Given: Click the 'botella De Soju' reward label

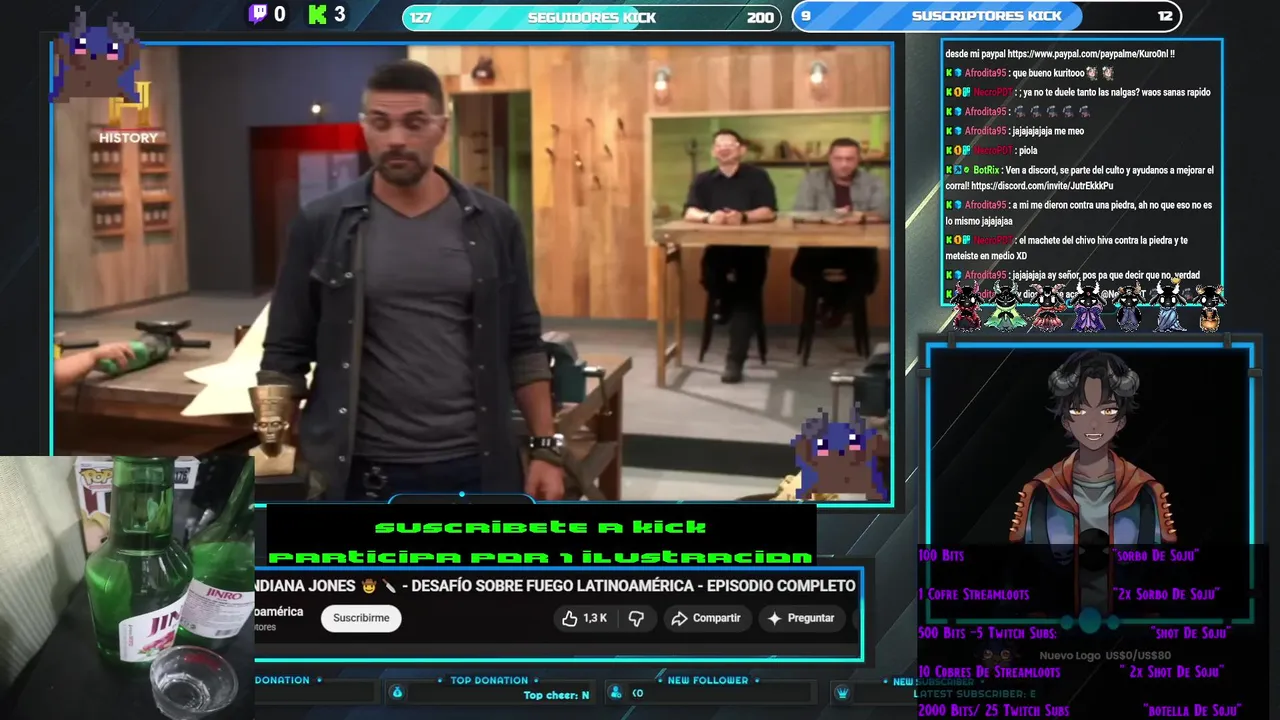Looking at the screenshot, I should [x=1192, y=711].
